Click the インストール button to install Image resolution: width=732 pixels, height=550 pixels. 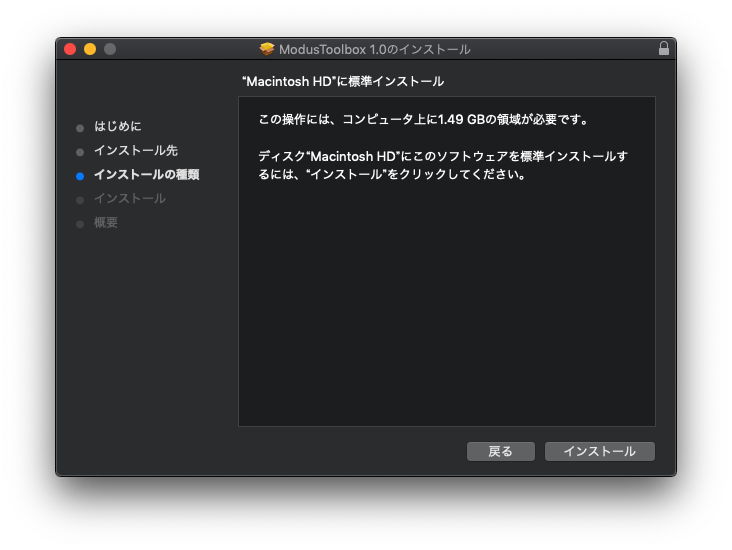coord(599,451)
